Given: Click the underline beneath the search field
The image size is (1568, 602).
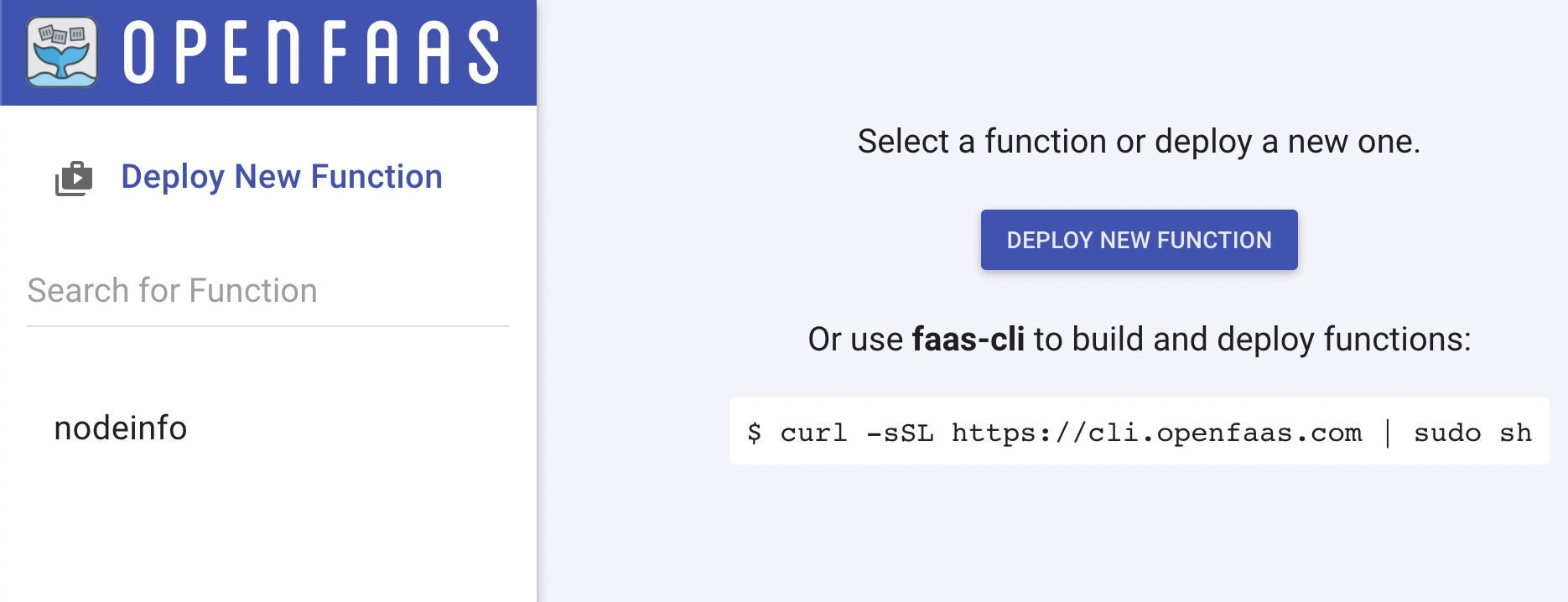Looking at the screenshot, I should click(x=267, y=325).
